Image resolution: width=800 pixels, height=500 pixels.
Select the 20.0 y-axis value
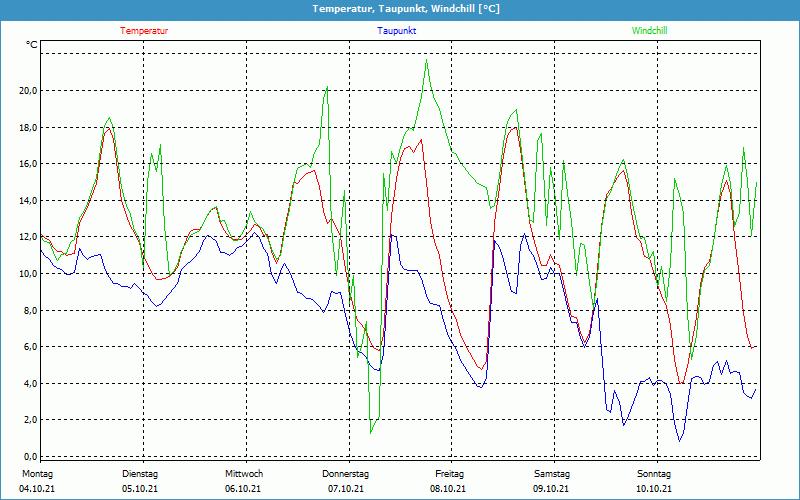click(28, 90)
